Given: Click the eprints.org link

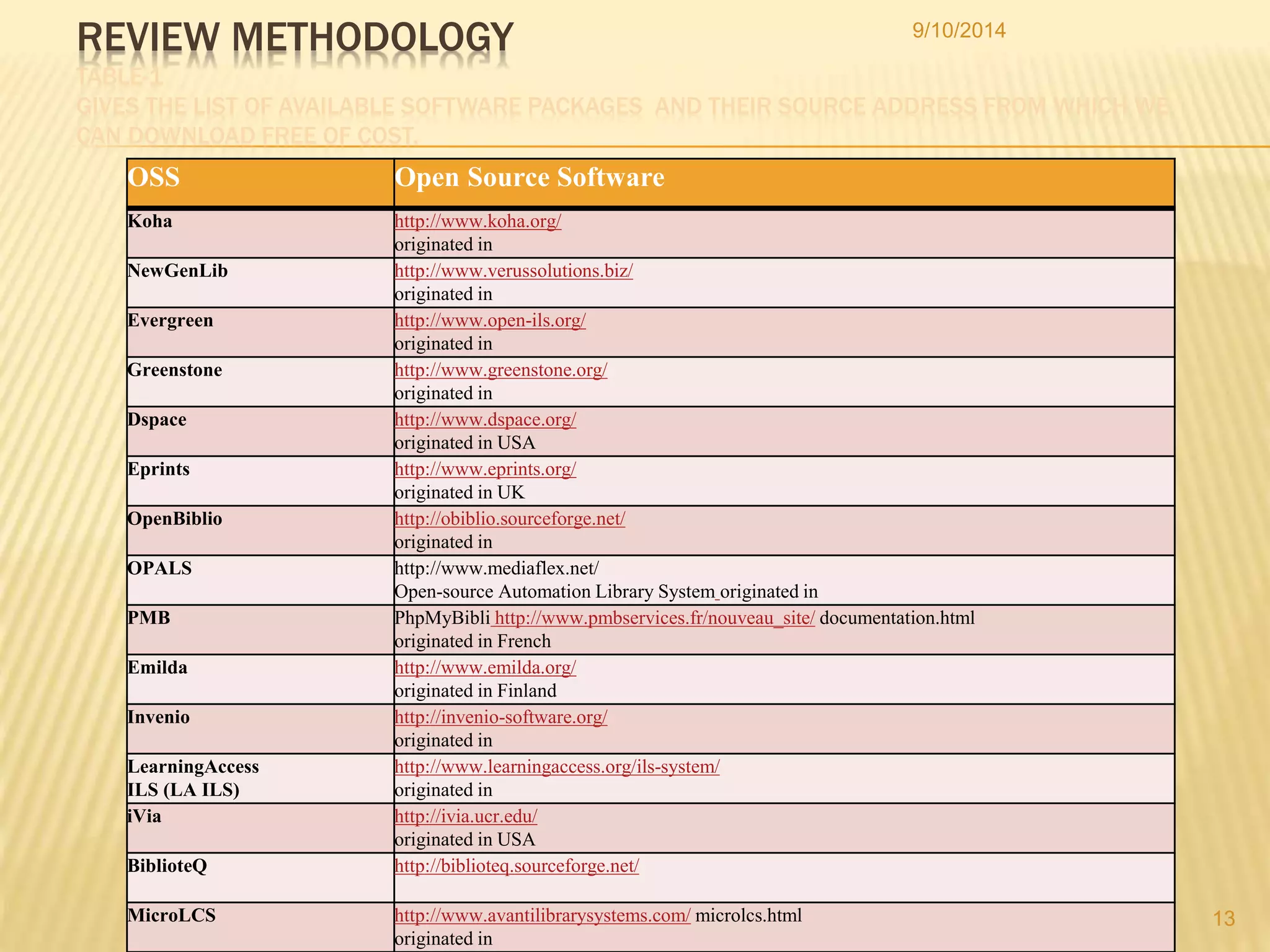Looking at the screenshot, I should 486,469.
